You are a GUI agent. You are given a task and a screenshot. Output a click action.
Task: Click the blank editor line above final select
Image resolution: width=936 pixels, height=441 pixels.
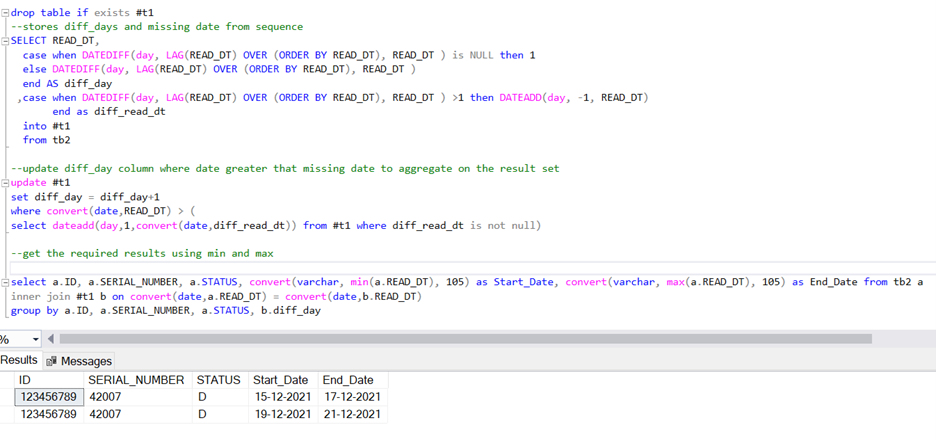473,268
